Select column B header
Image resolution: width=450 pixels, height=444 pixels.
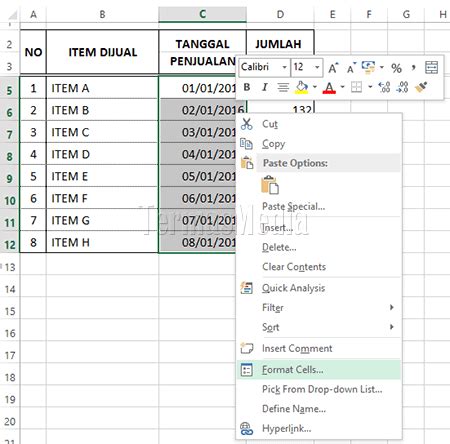point(102,14)
